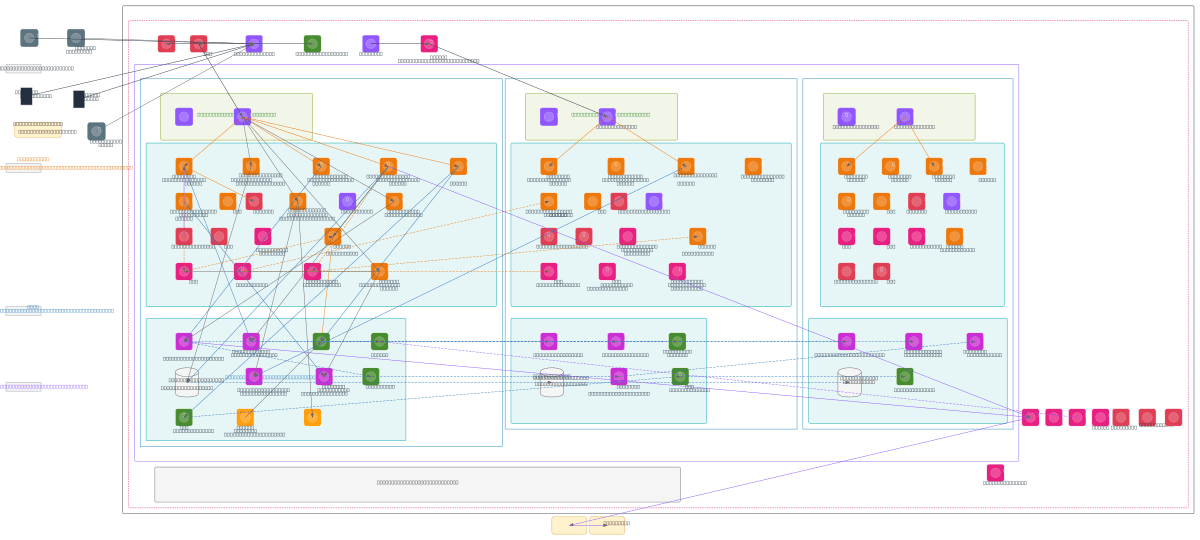Select the last red node in the far-right row
Screen dimensions: 1200x540
click(x=1173, y=417)
